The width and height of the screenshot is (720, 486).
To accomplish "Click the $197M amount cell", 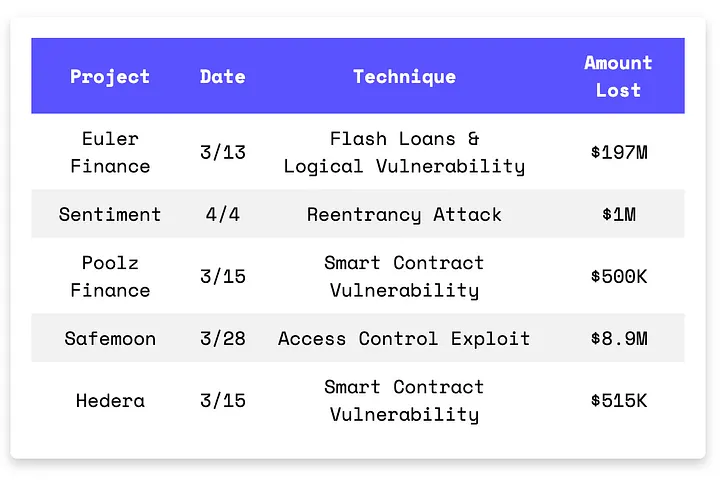I will [x=619, y=153].
